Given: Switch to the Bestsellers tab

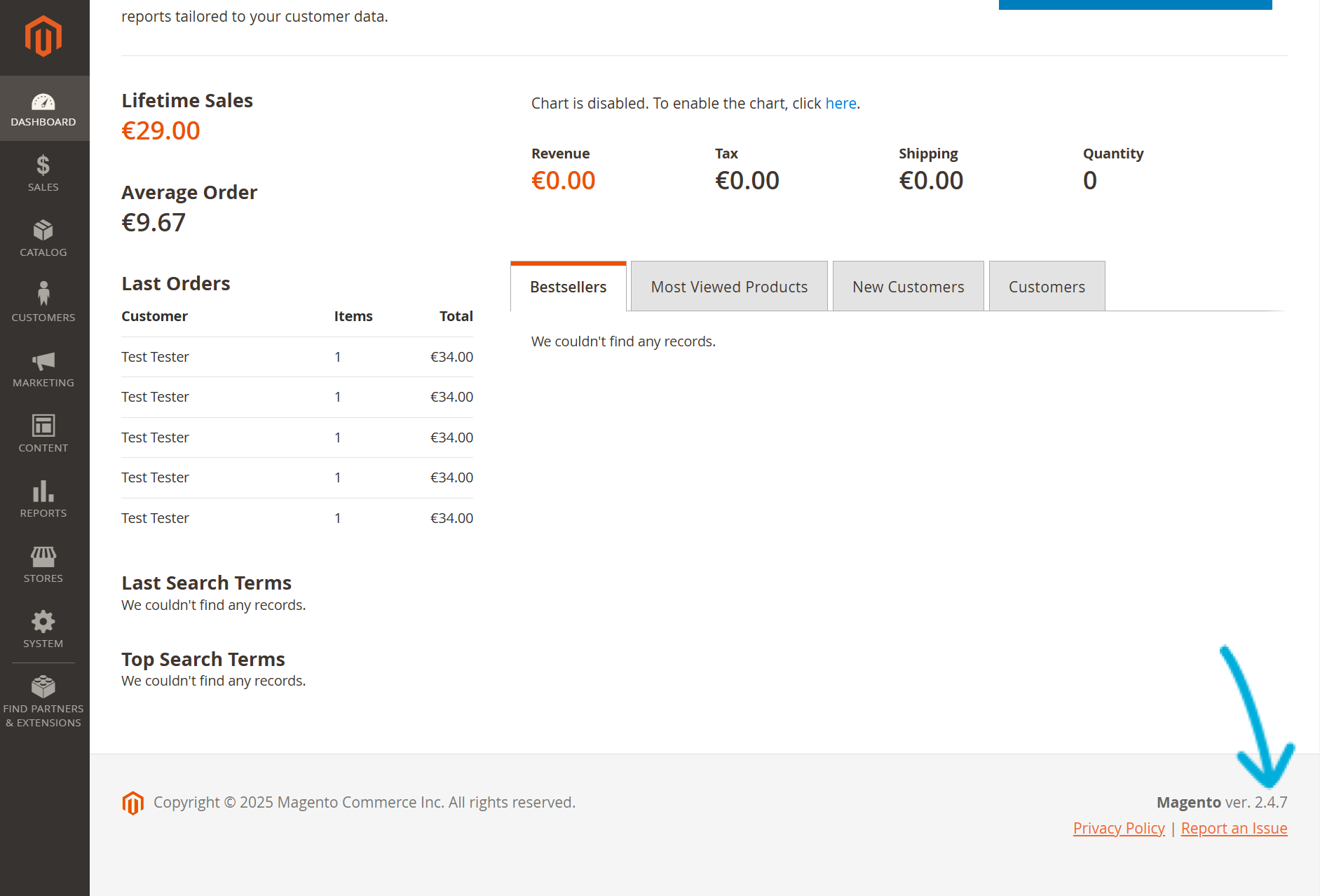Looking at the screenshot, I should coord(568,286).
